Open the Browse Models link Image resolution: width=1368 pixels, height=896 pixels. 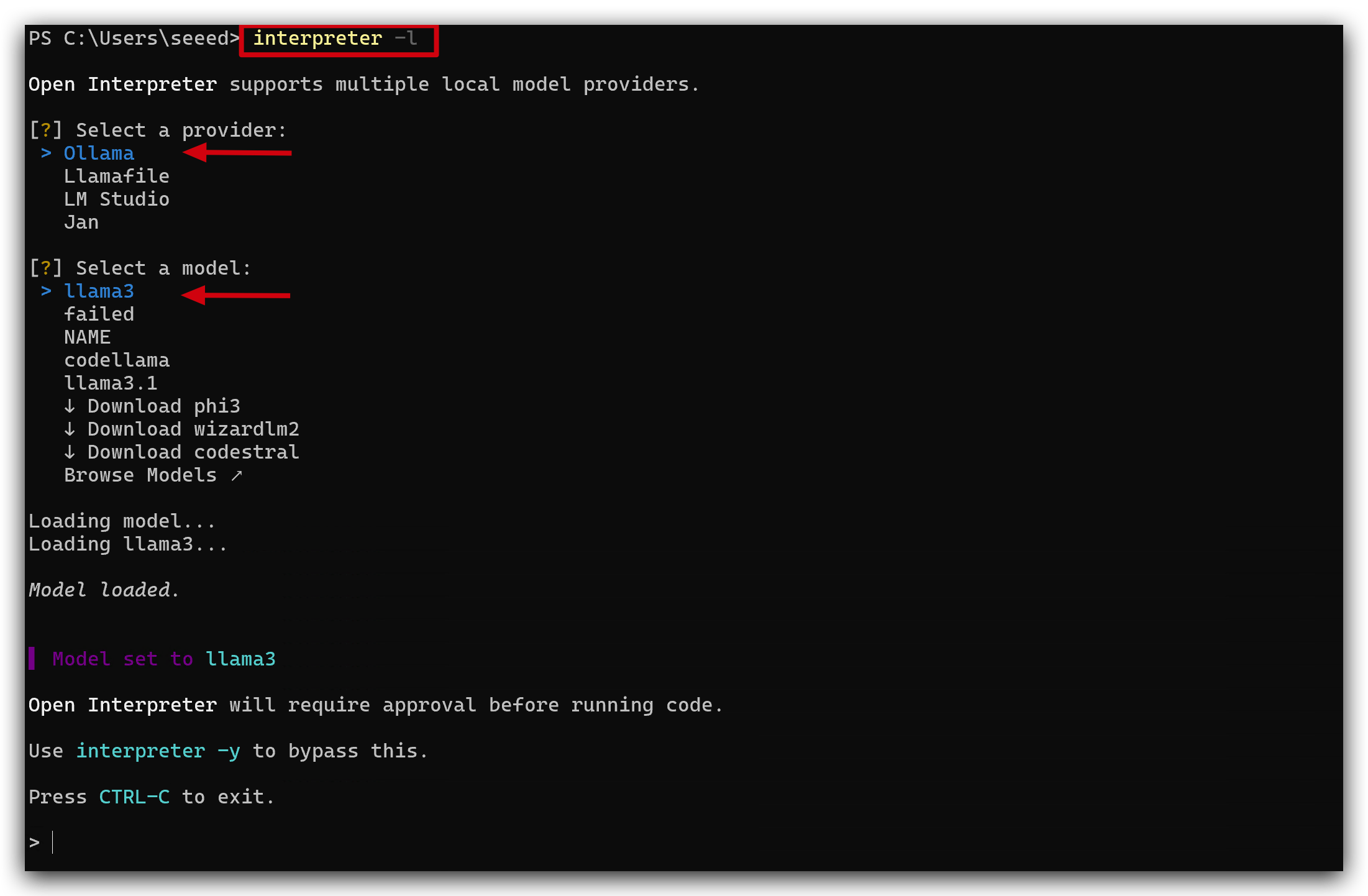coord(140,475)
